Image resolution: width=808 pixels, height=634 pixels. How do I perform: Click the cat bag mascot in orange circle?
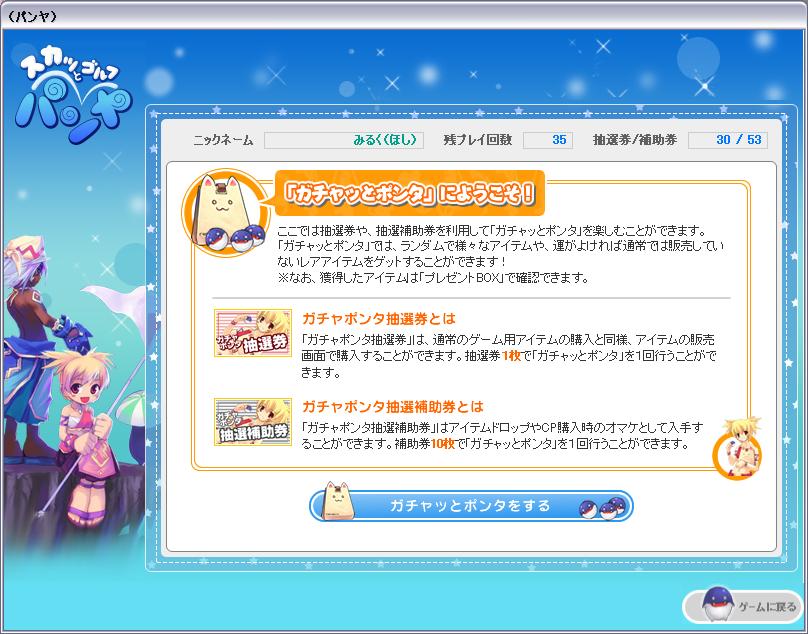pos(225,213)
